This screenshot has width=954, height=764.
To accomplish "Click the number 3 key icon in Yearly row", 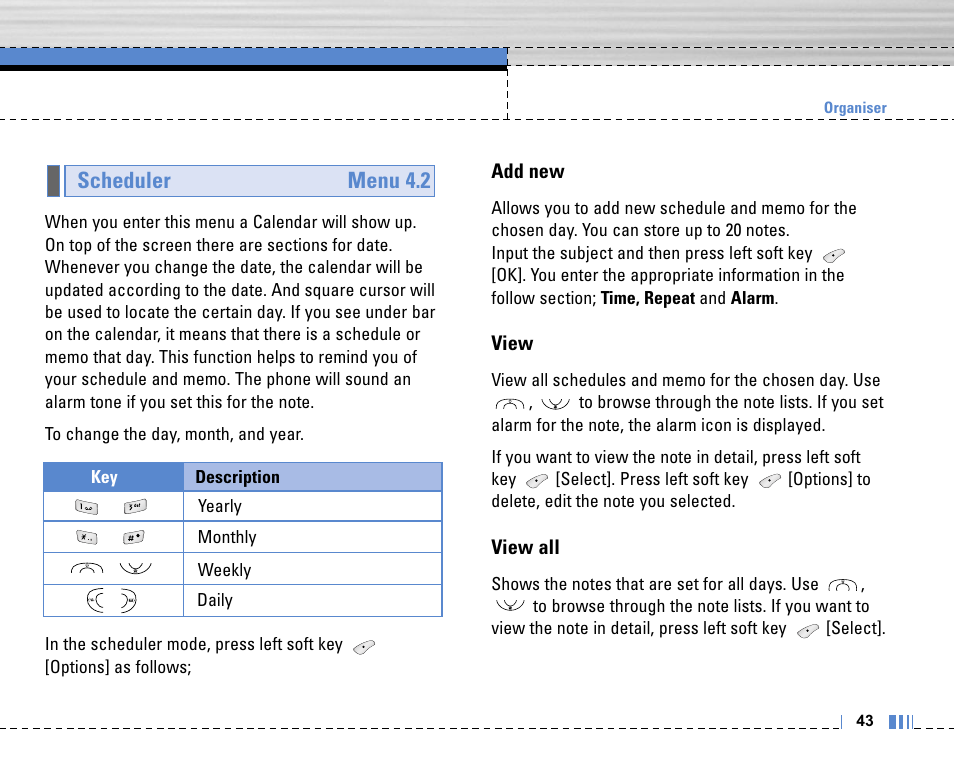I will click(135, 506).
